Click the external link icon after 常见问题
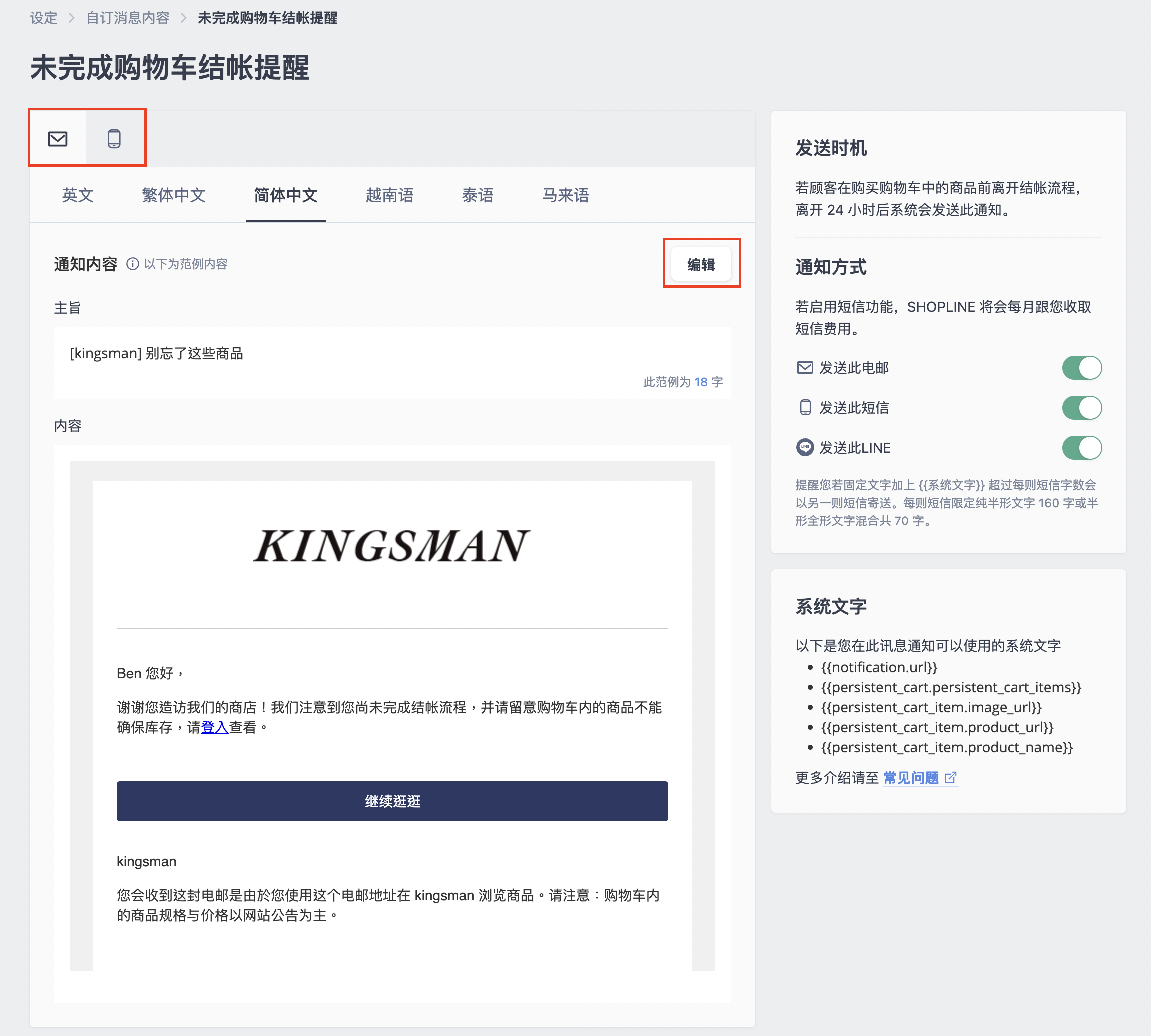The height and width of the screenshot is (1036, 1151). [x=951, y=778]
